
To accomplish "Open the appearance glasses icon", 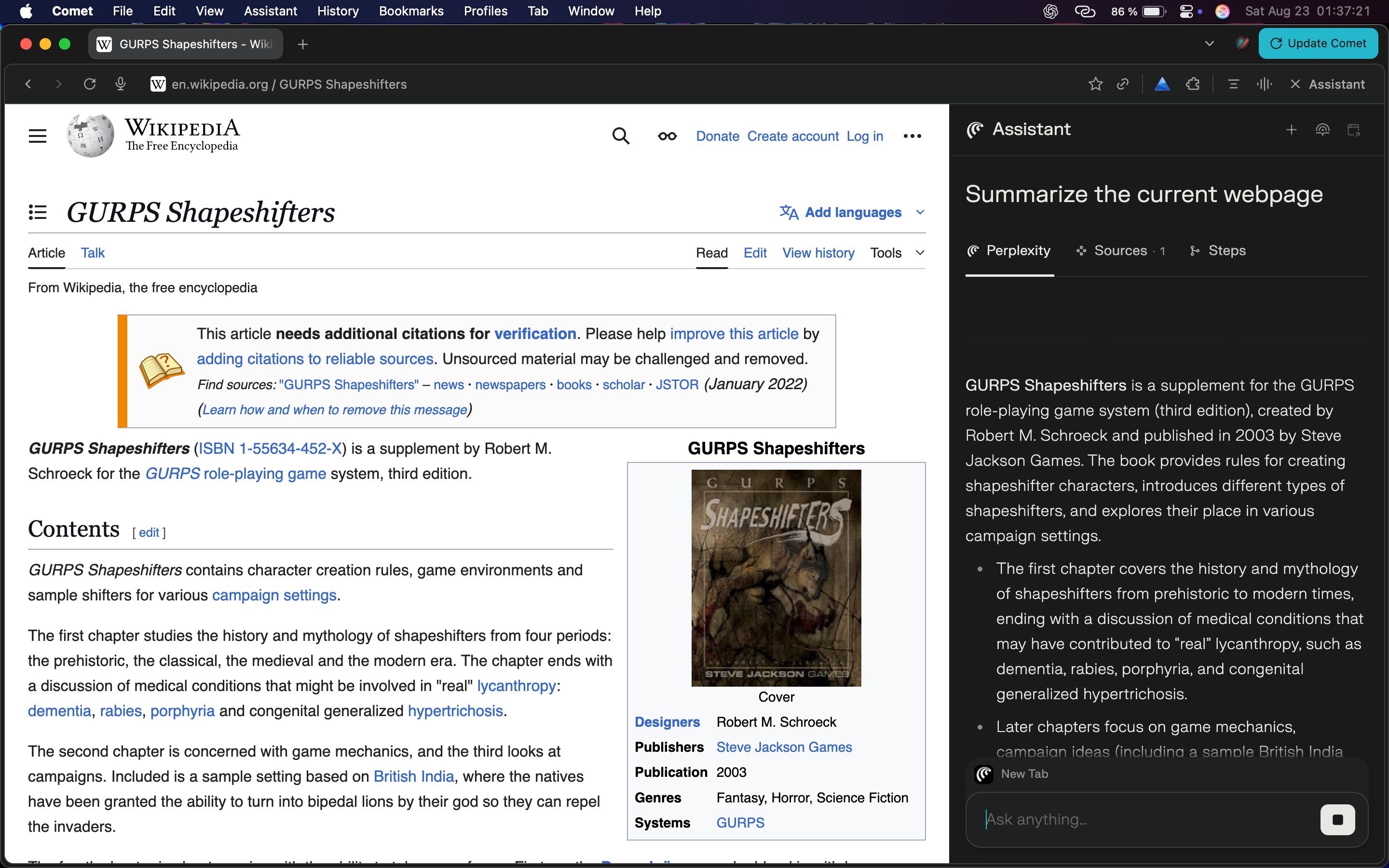I will pyautogui.click(x=667, y=136).
